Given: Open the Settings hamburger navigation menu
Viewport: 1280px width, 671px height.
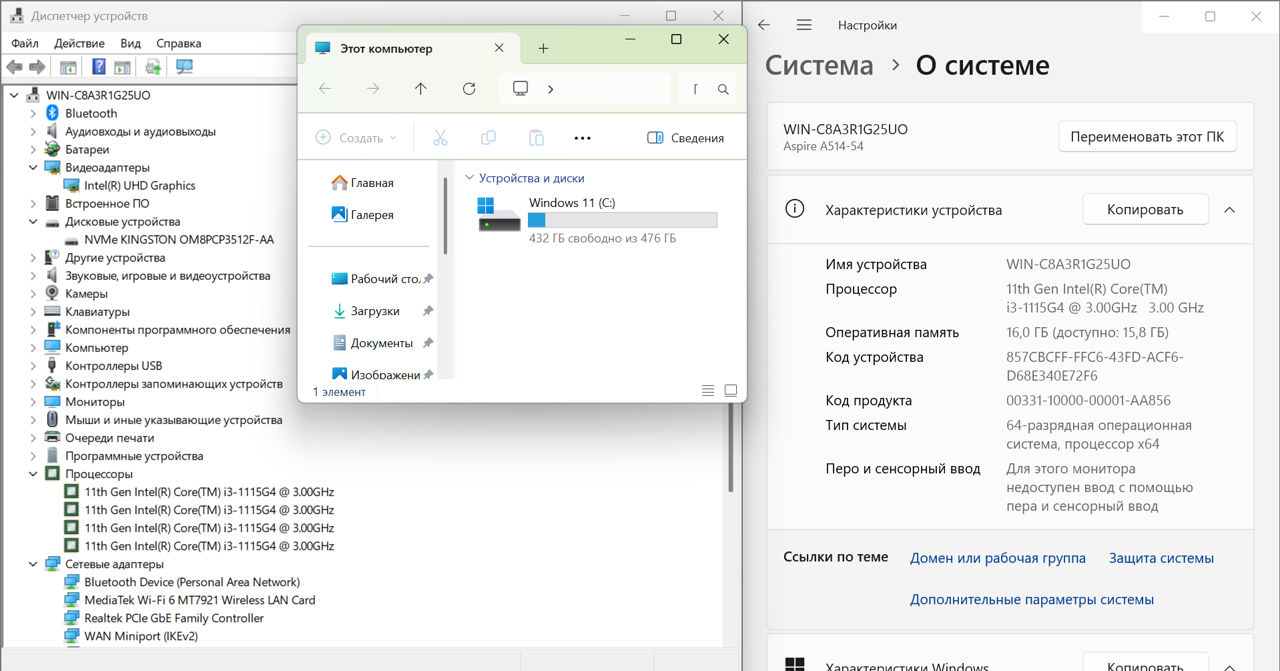Looking at the screenshot, I should pos(804,25).
